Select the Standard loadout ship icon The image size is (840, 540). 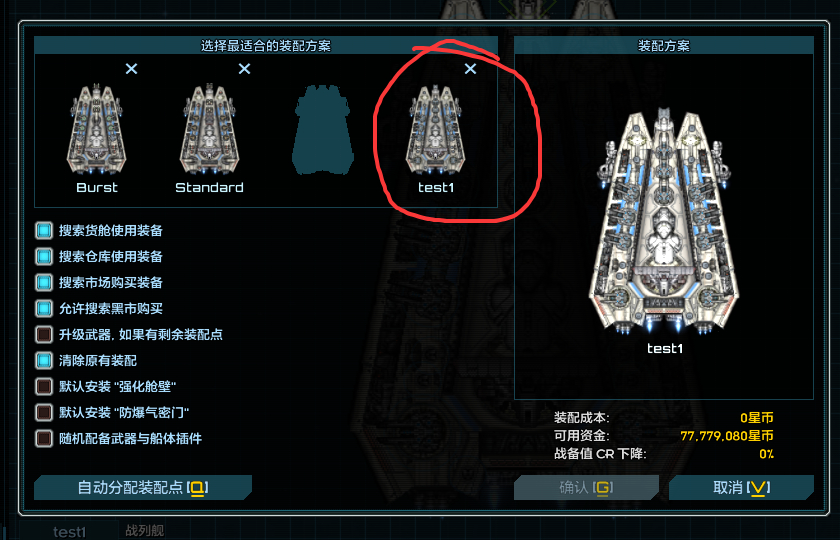tap(209, 130)
